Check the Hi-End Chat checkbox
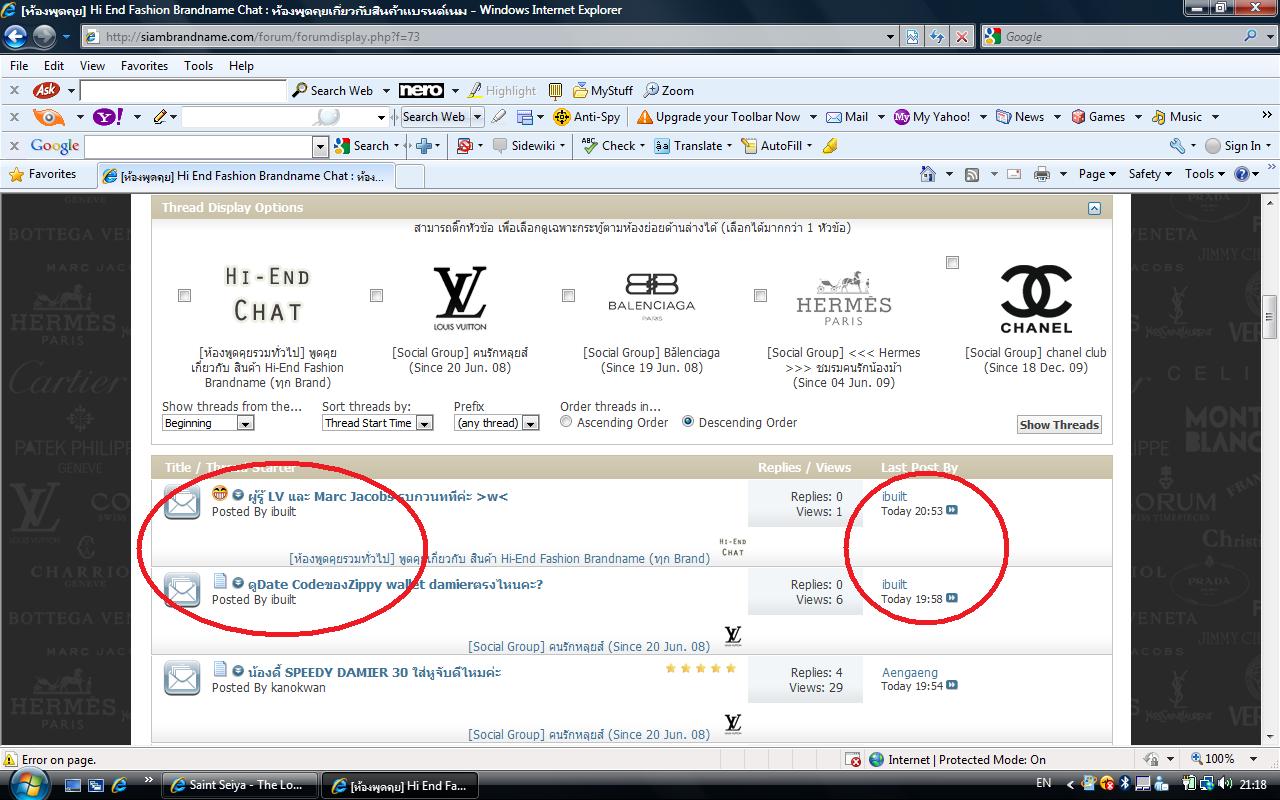 [184, 295]
